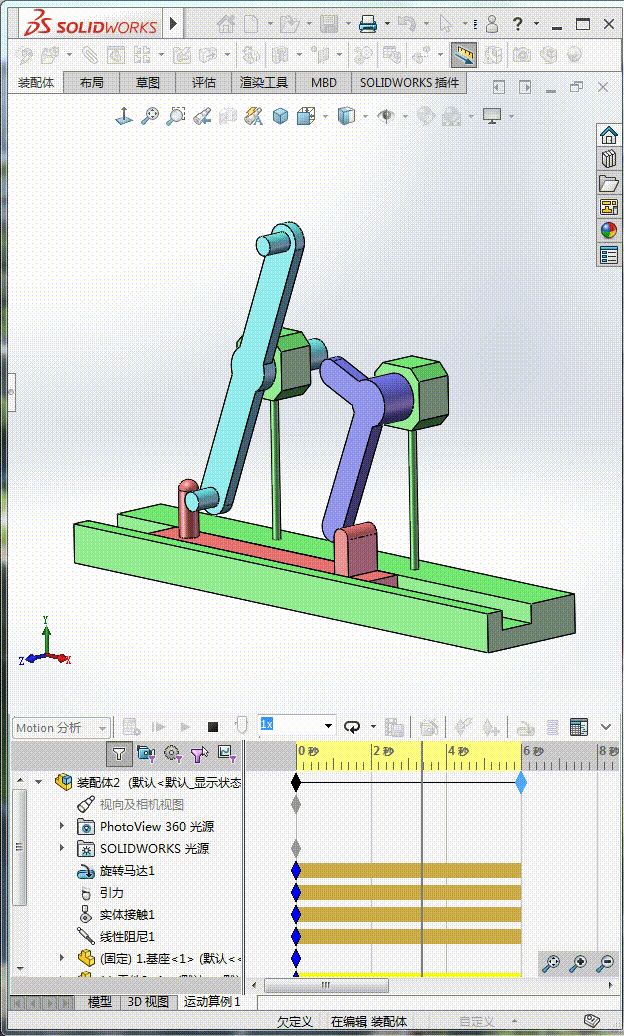Open the View Palette task pane icon
Viewport: 624px width, 1036px height.
tap(609, 207)
